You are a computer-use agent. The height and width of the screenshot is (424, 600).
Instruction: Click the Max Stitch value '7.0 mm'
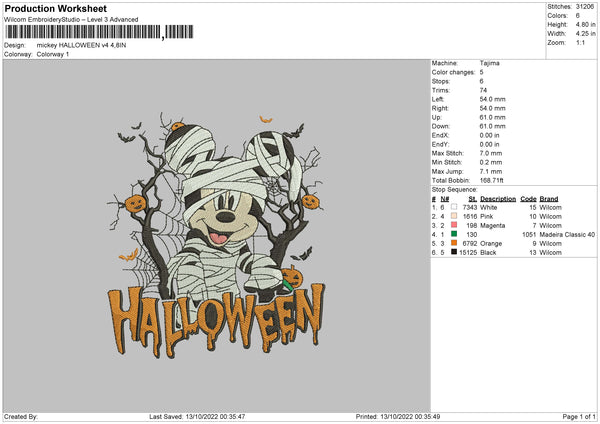[x=491, y=153]
